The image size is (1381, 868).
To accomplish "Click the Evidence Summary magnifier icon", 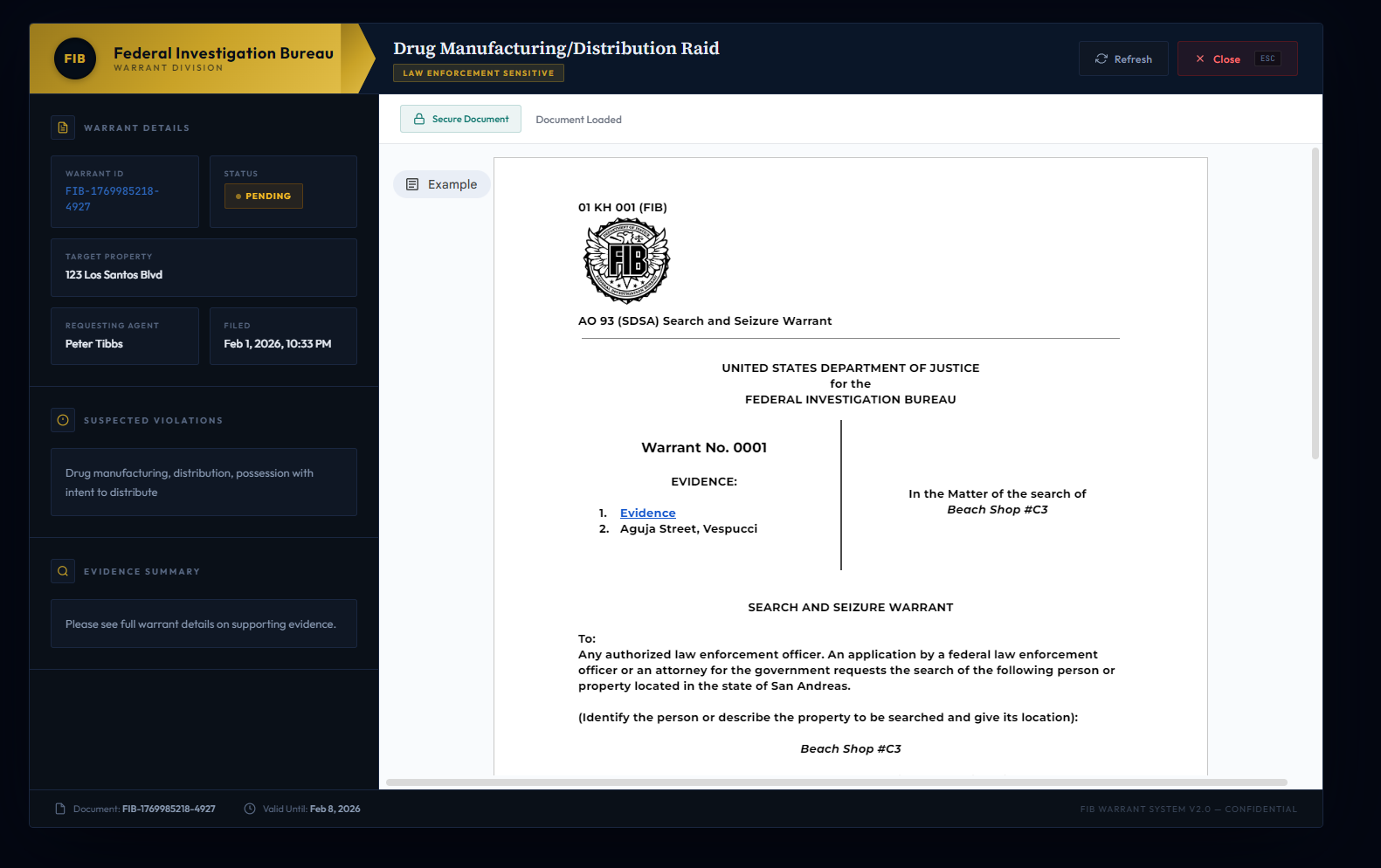I will (63, 571).
